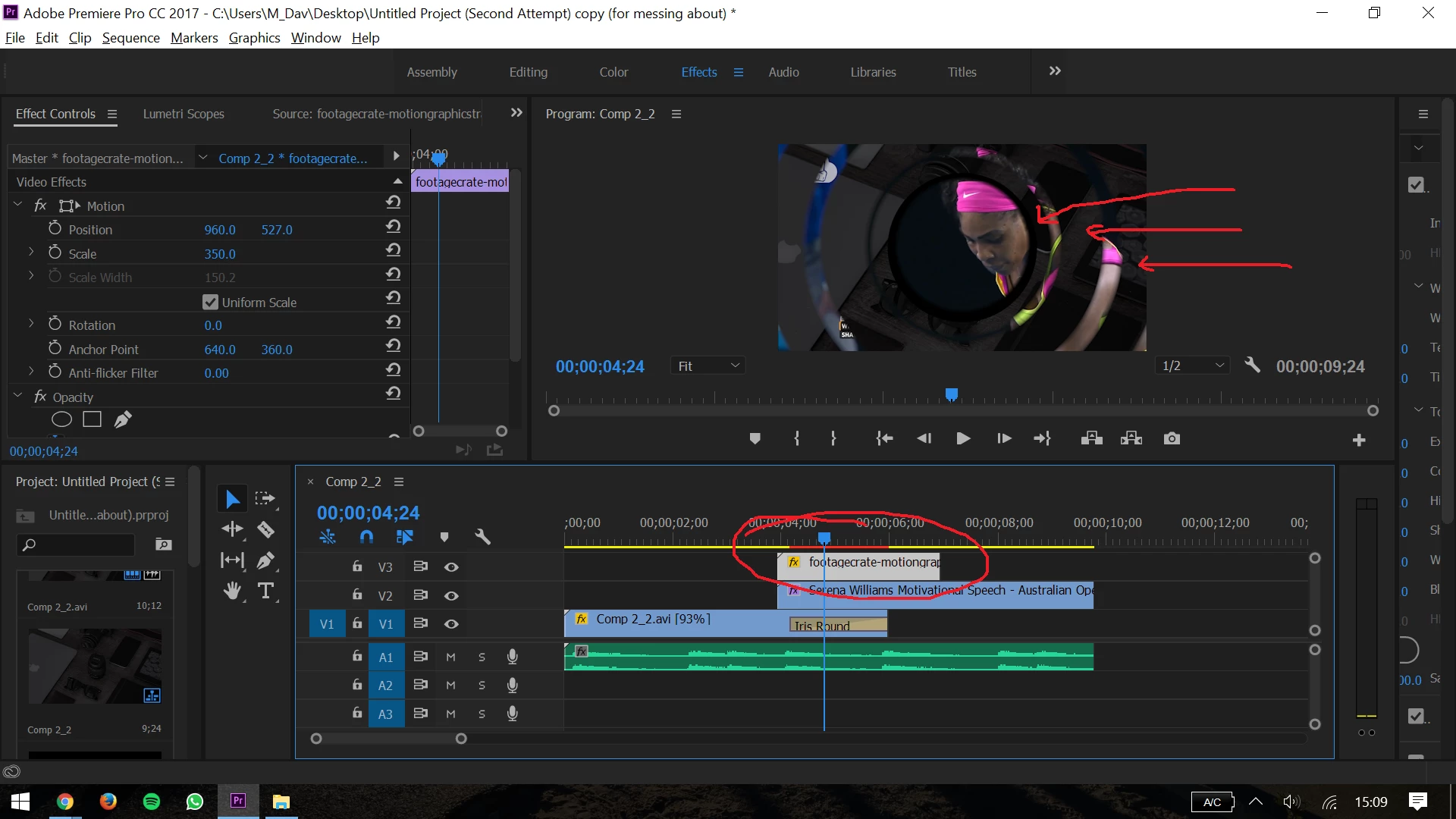The image size is (1456, 819).
Task: Click the Export Frame camera icon
Action: (1172, 438)
